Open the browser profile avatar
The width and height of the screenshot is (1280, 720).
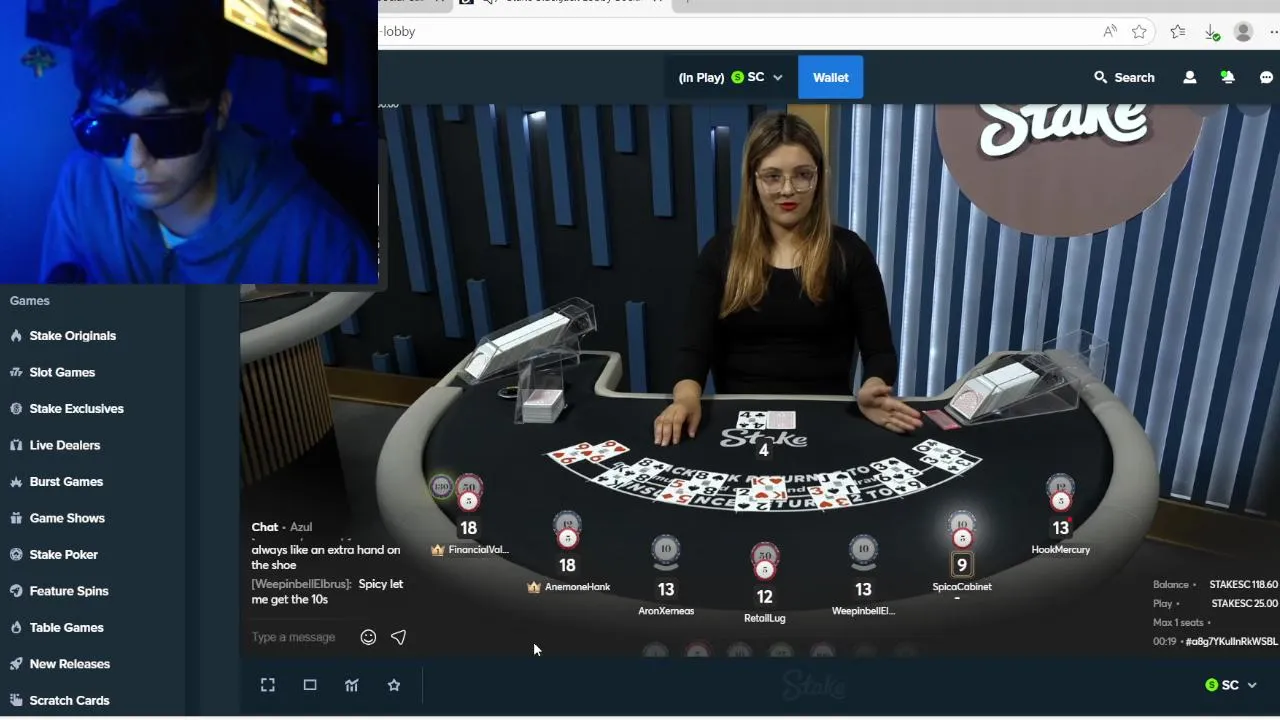pos(1244,32)
